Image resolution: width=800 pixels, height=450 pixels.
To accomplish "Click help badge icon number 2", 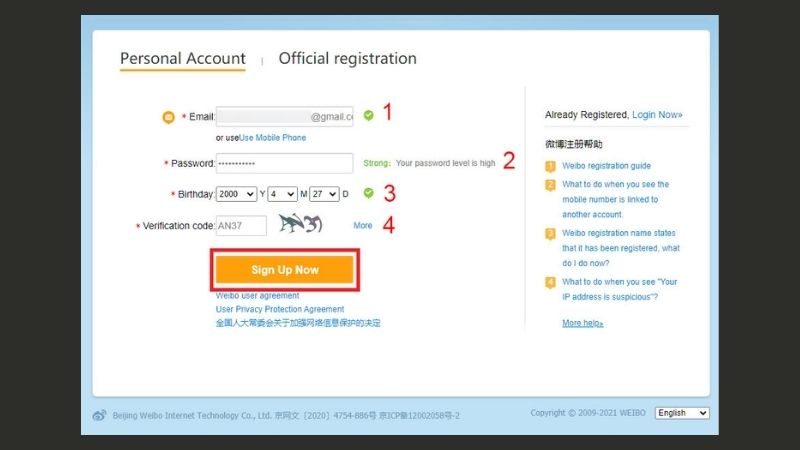I will (550, 185).
